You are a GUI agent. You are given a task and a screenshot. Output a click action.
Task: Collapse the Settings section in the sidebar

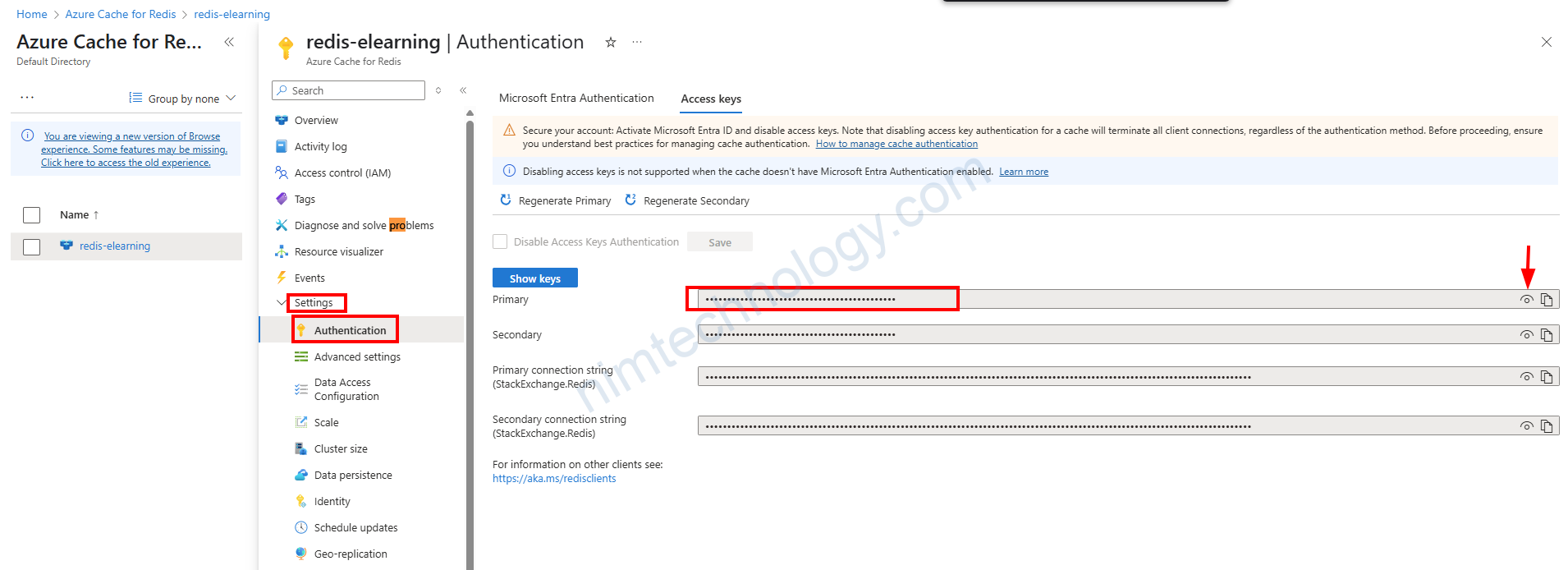(282, 302)
